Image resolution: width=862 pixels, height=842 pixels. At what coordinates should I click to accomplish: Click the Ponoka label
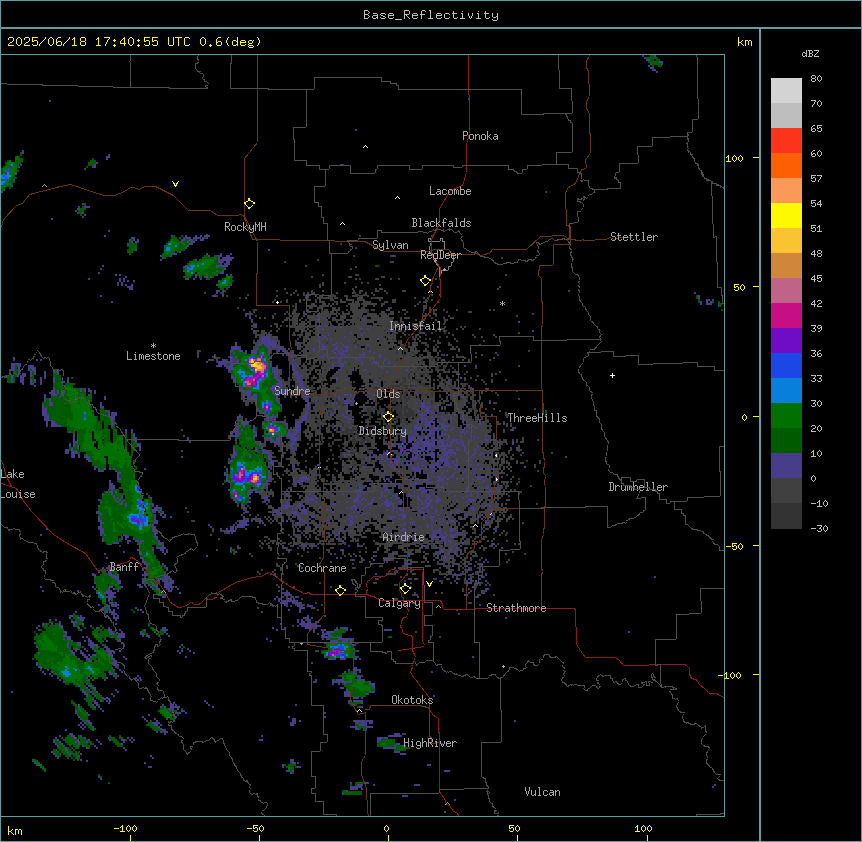(480, 136)
